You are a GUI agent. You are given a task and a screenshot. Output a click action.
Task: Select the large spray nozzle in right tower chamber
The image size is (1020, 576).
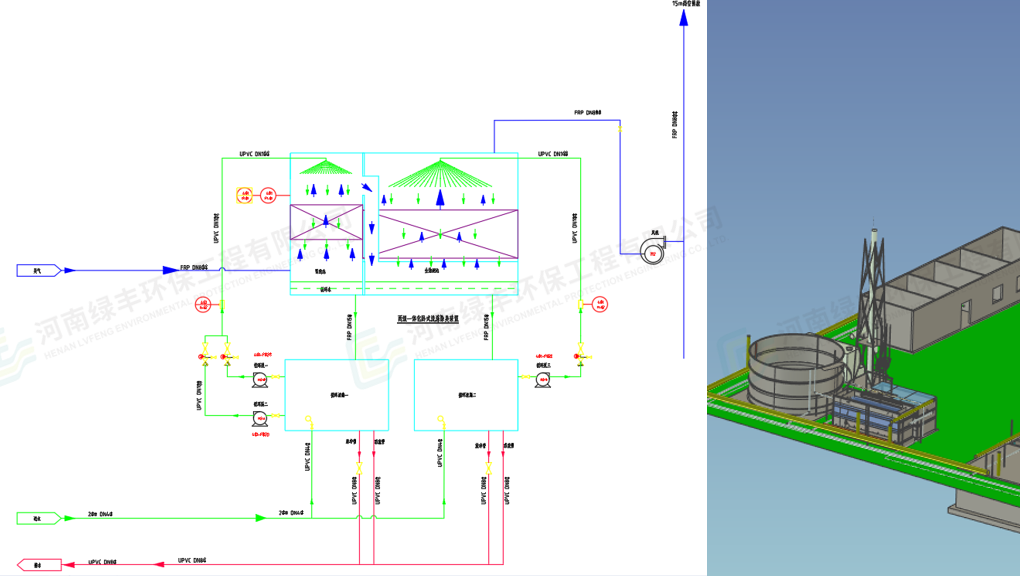[439, 174]
